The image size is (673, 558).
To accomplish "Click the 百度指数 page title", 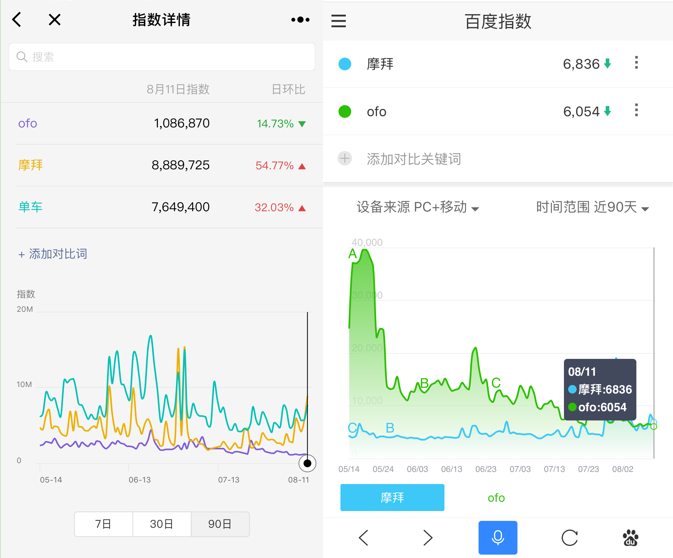I will tap(498, 21).
